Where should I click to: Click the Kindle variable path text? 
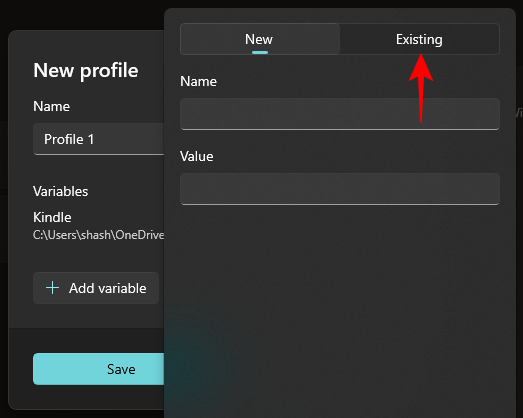(x=99, y=235)
